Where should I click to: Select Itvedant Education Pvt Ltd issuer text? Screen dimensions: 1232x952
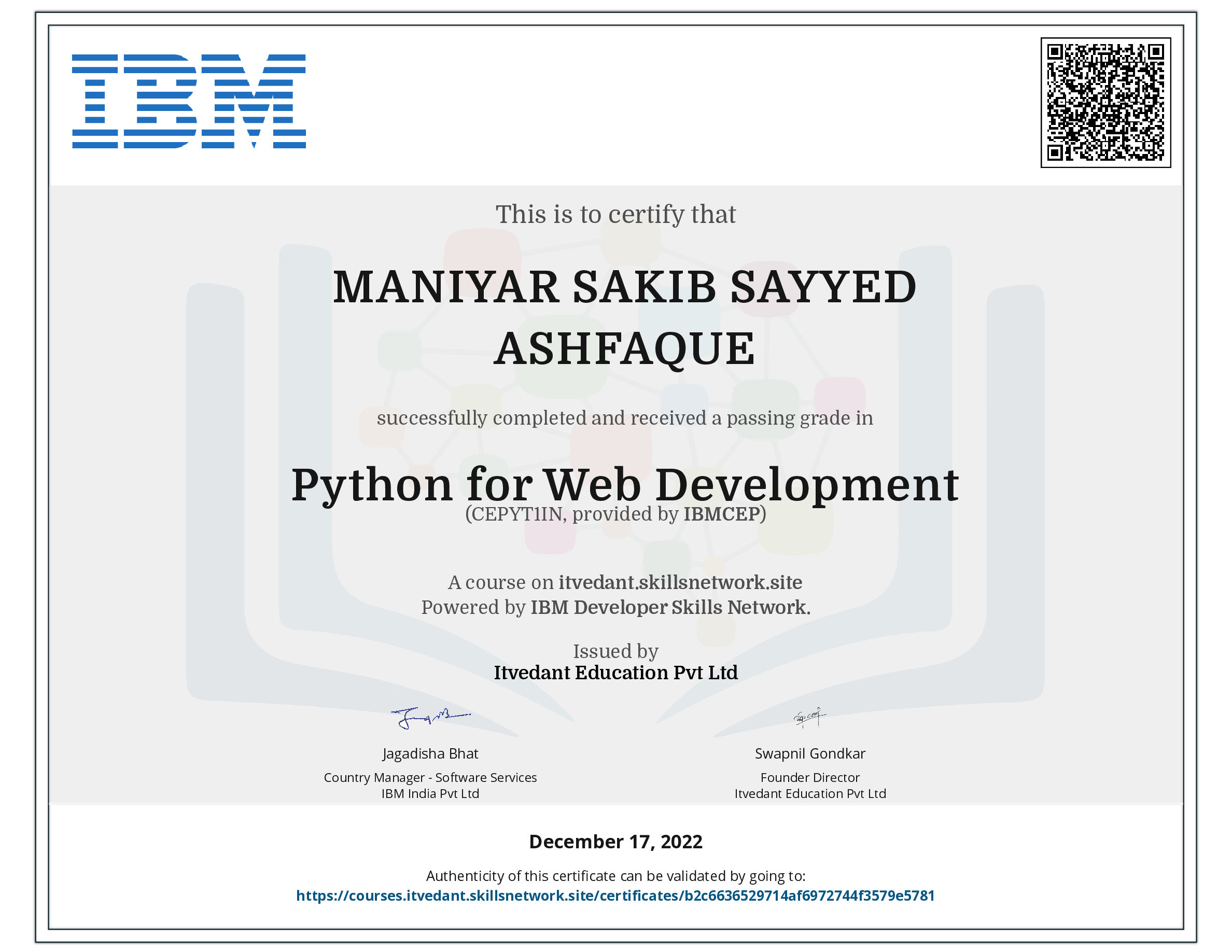616,673
